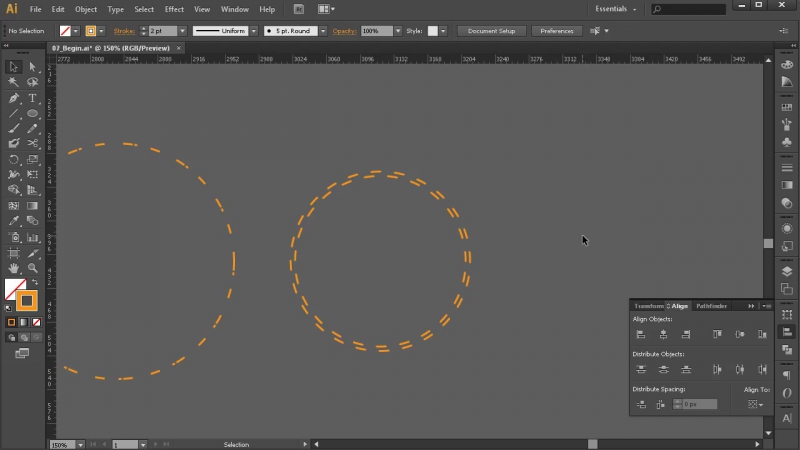The image size is (800, 450).
Task: Open stroke weight dropdown arrow
Action: pos(182,31)
